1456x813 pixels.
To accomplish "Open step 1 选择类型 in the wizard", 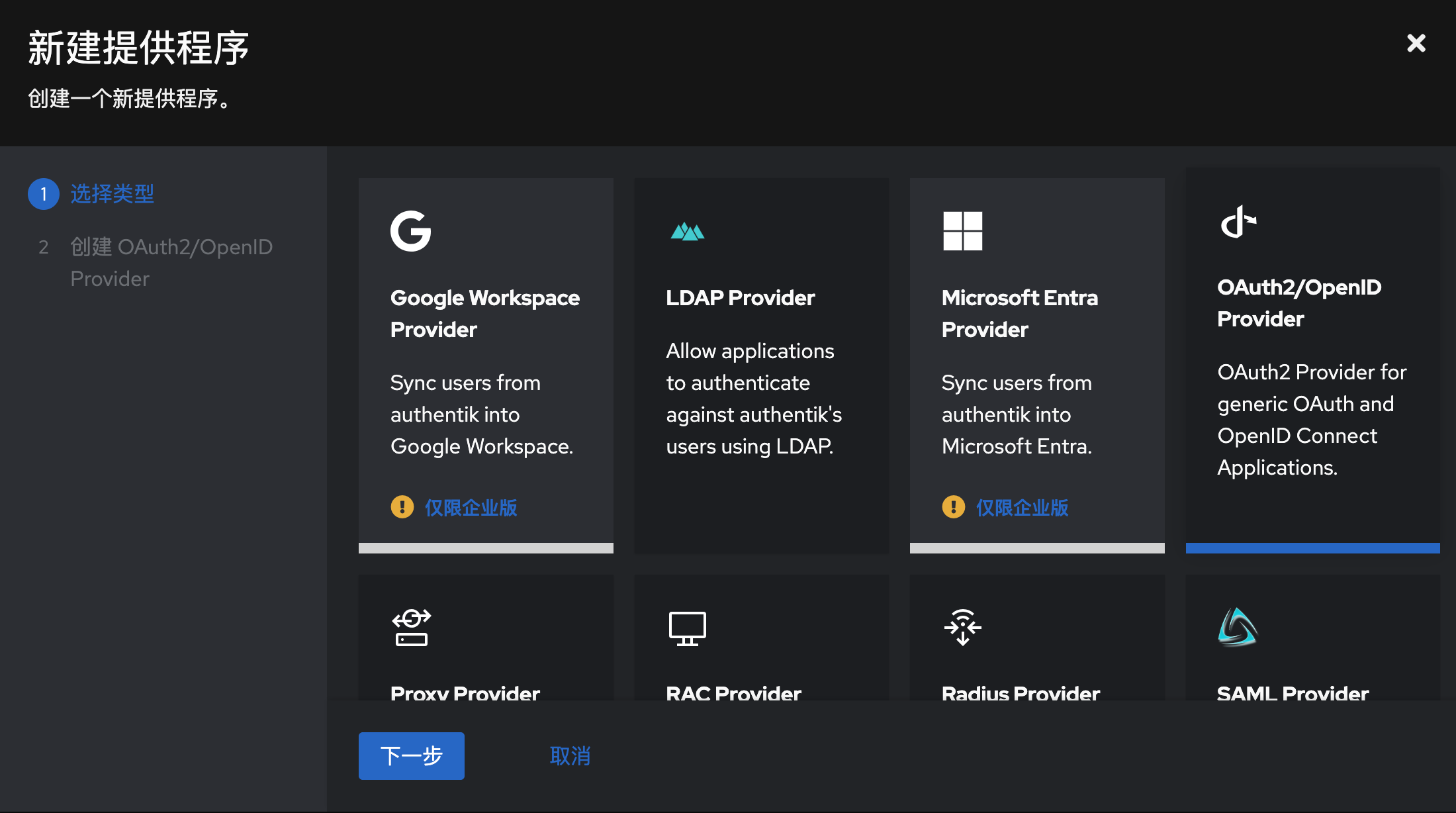I will tap(112, 194).
